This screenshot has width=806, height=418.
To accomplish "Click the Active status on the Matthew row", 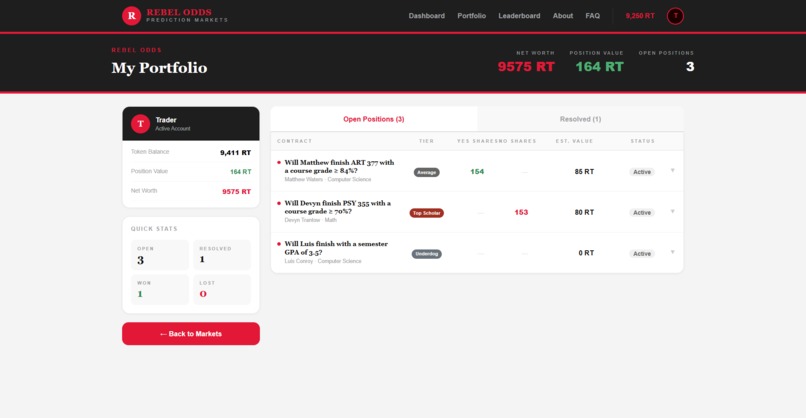I will (x=642, y=172).
